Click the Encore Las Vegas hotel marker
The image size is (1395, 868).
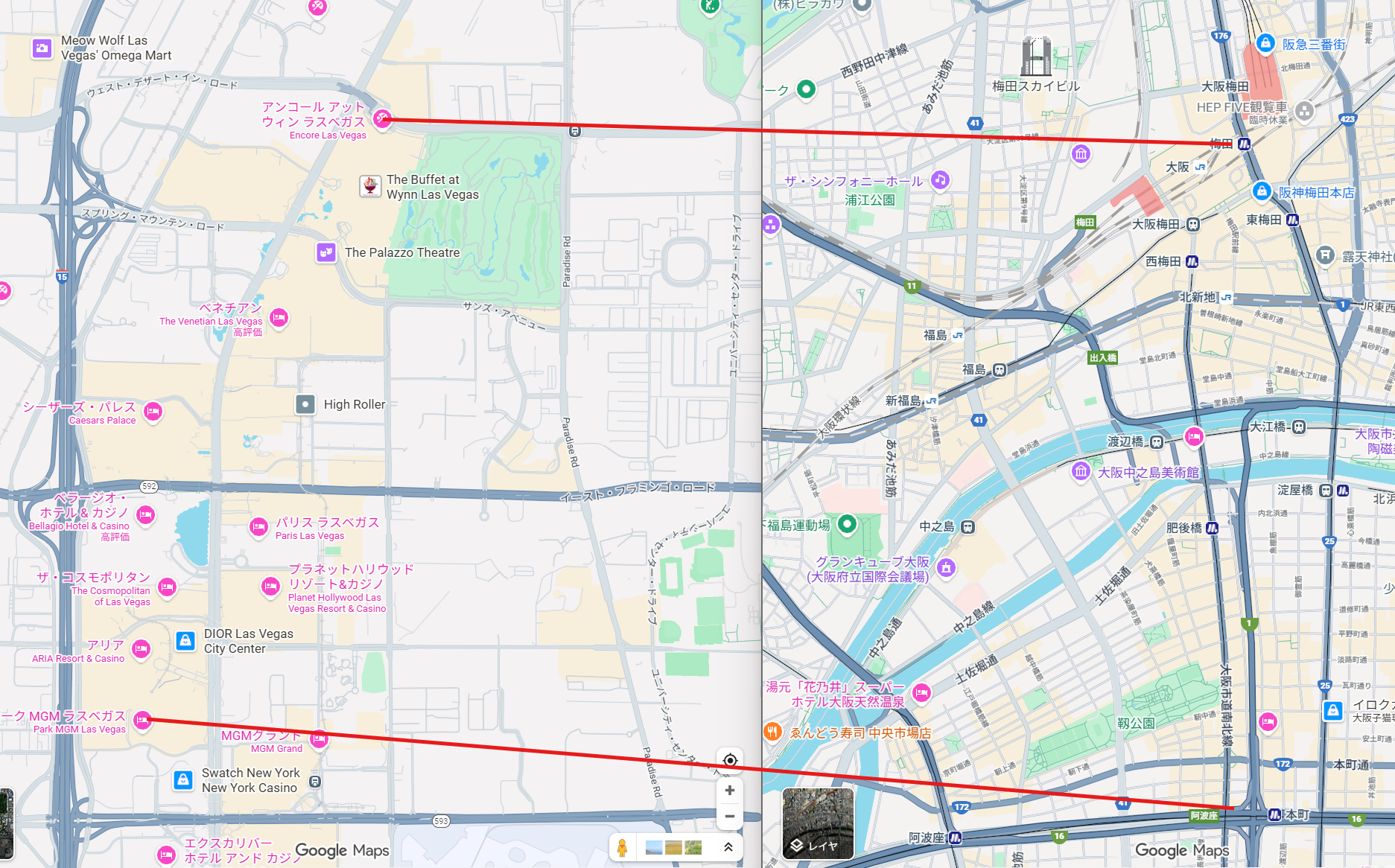[x=384, y=118]
